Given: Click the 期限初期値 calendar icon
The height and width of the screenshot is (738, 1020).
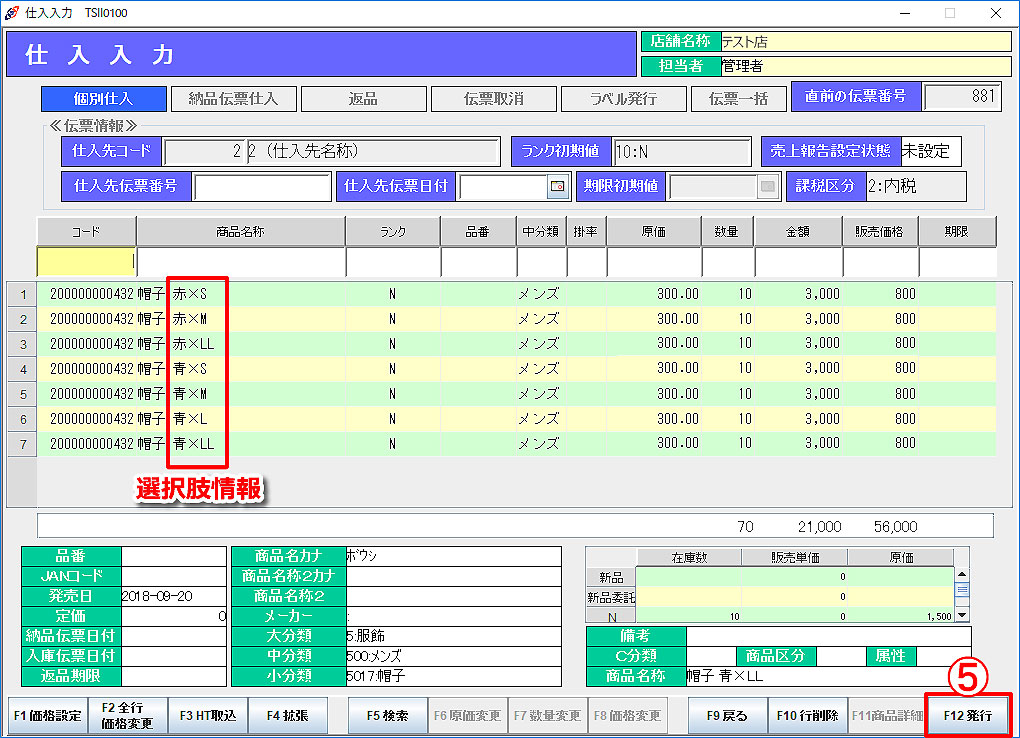Looking at the screenshot, I should click(767, 186).
